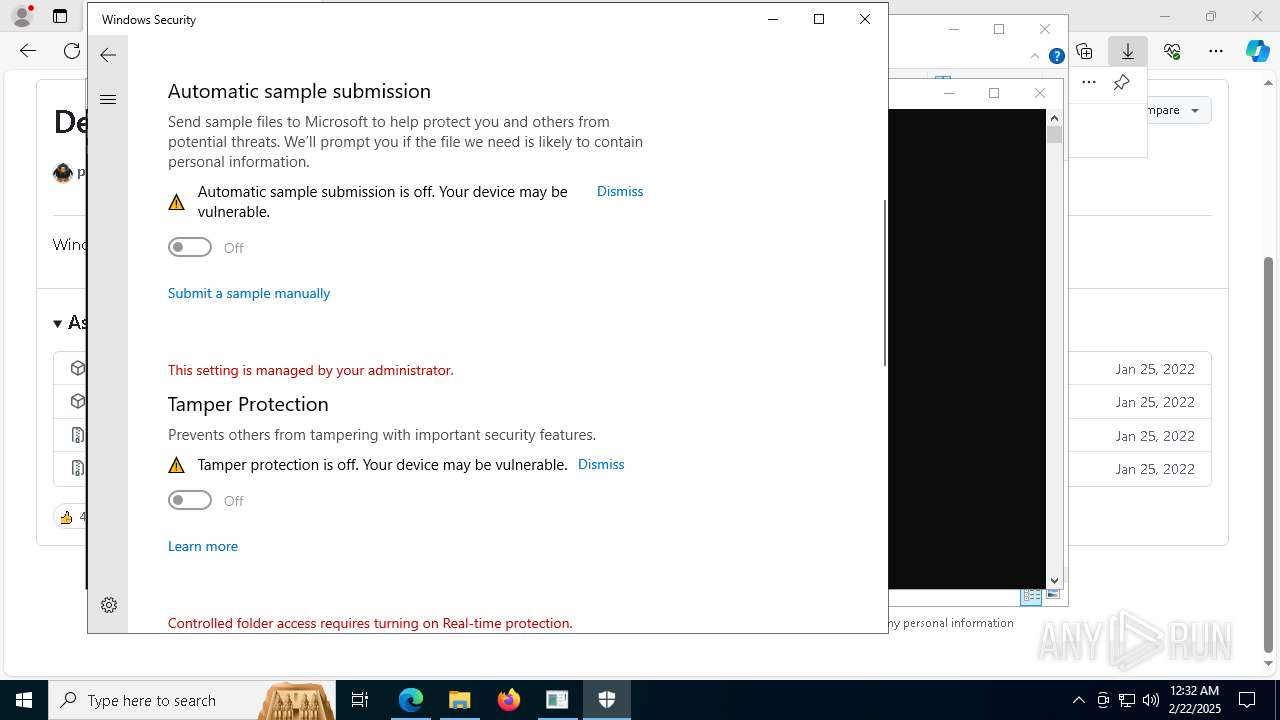Click Edge browser back arrow
Screen dimensions: 1280x720
[x=28, y=51]
